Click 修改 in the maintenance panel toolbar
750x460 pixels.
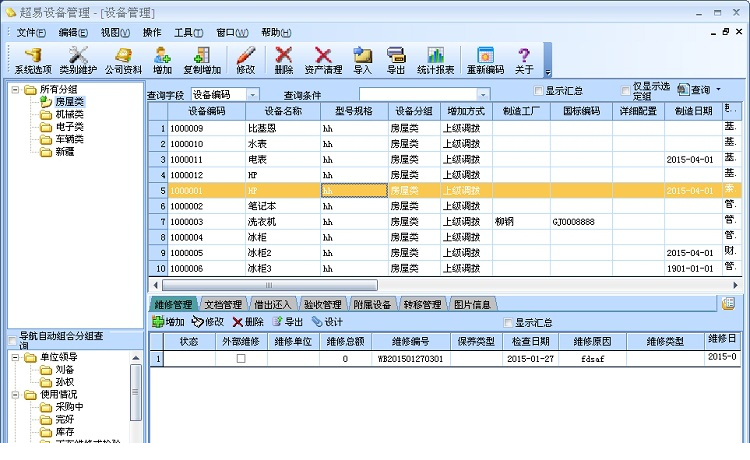208,322
